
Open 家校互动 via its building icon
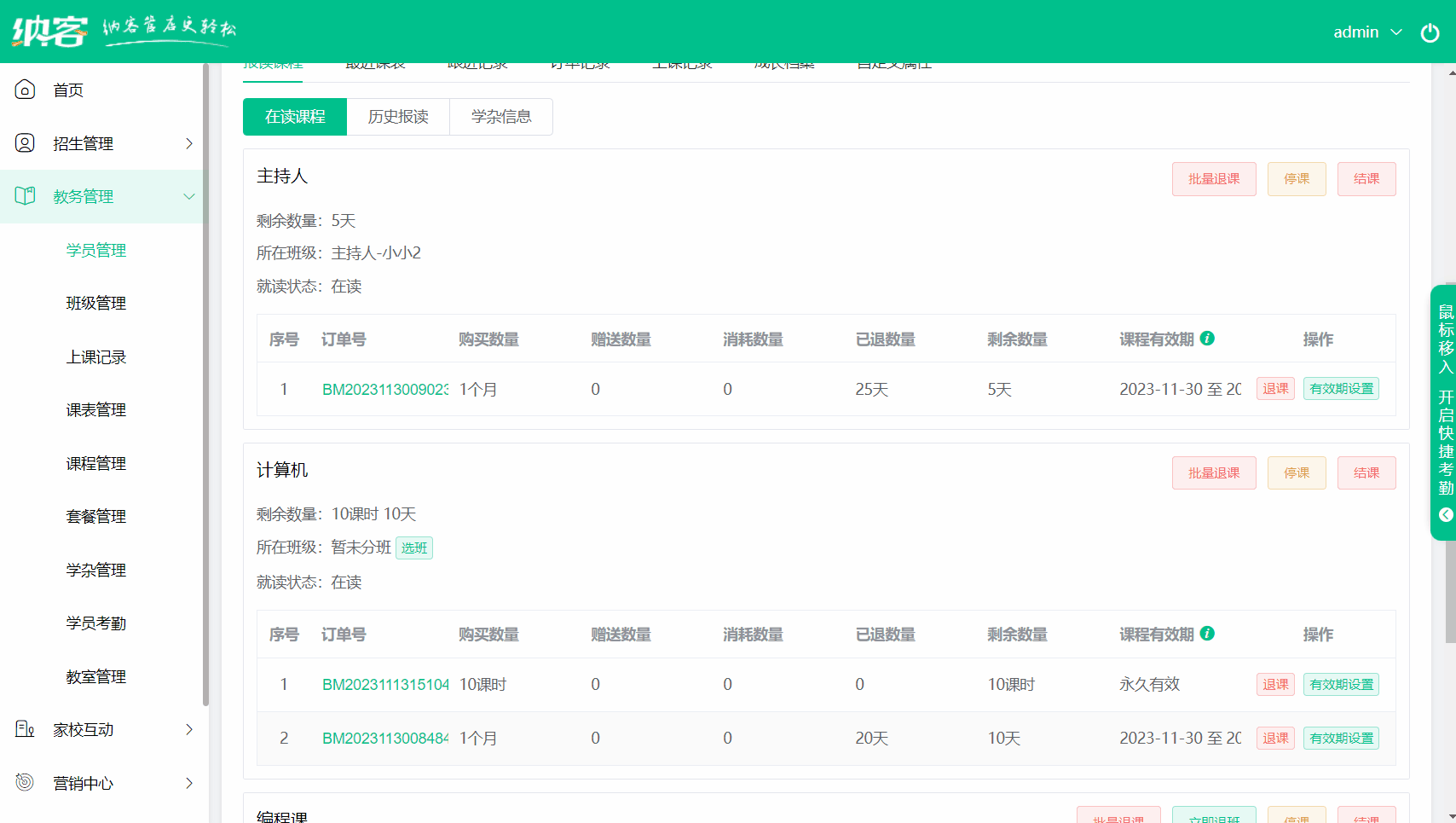25,729
